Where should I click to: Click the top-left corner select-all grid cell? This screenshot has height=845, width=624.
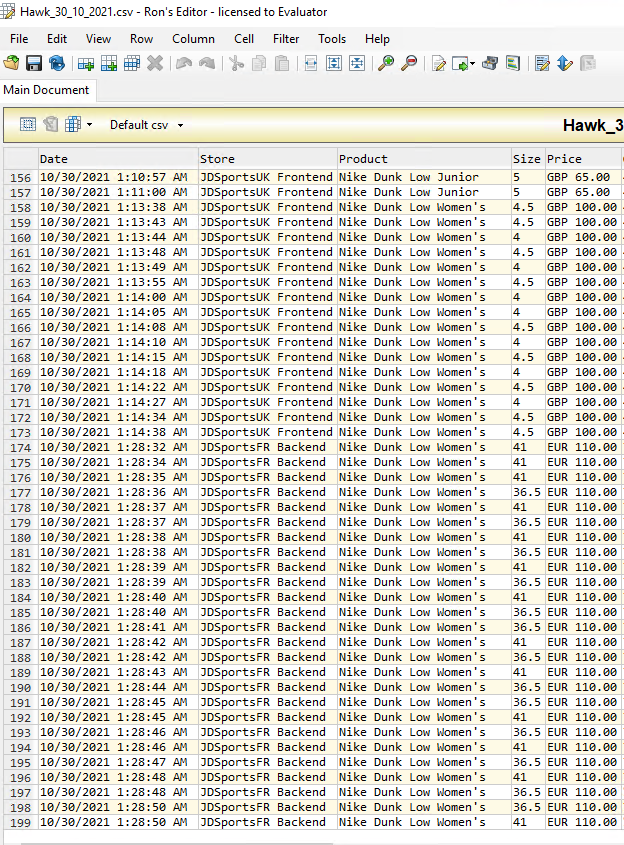point(21,159)
